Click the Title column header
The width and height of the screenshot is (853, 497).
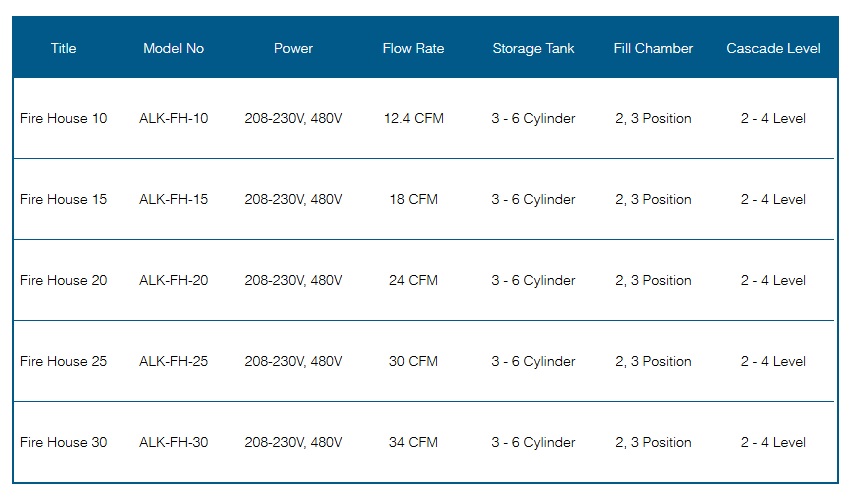pos(64,48)
